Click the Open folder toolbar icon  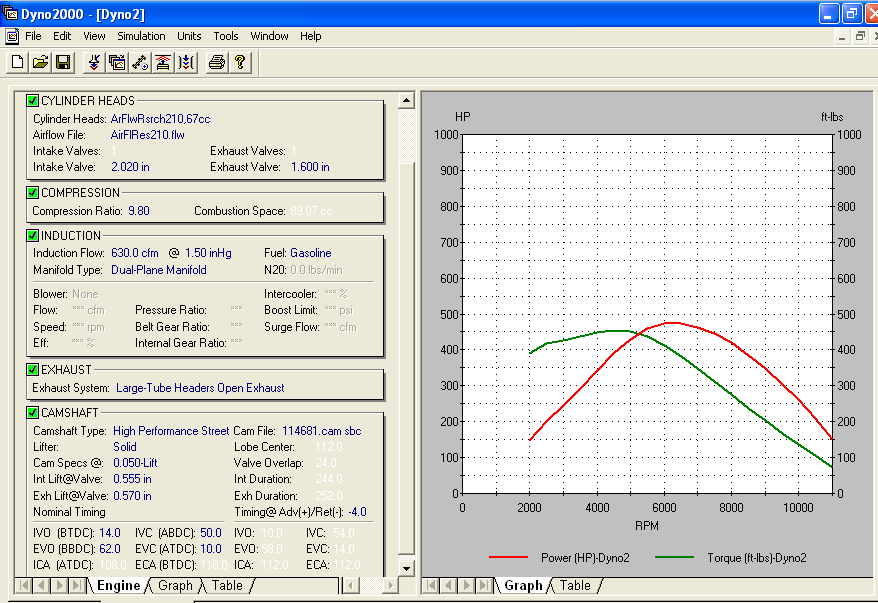pos(40,63)
